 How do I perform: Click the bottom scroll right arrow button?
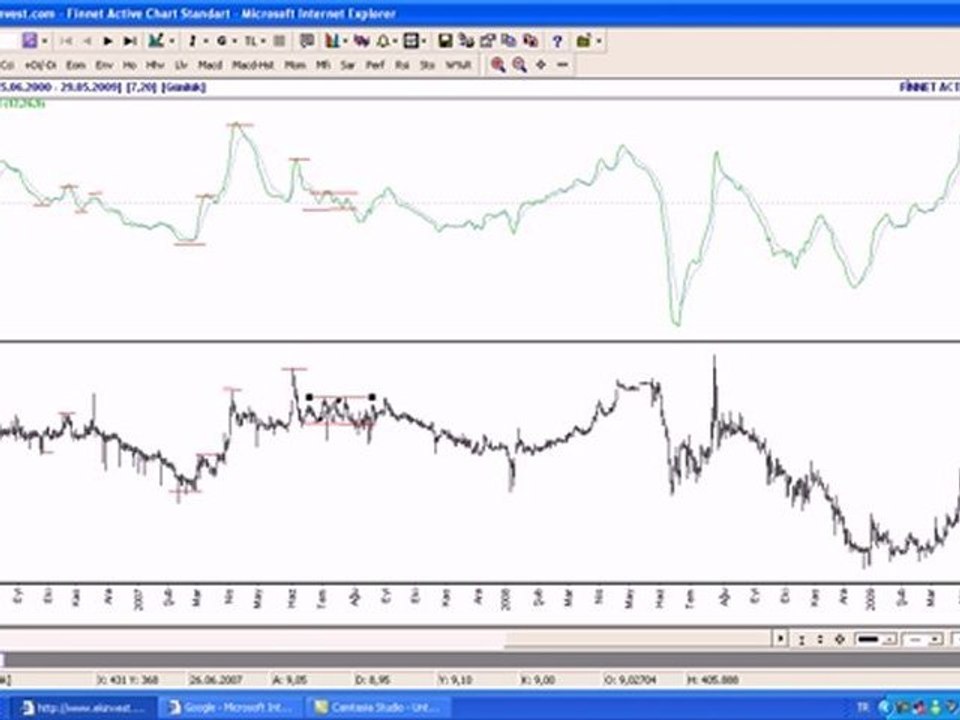[780, 639]
